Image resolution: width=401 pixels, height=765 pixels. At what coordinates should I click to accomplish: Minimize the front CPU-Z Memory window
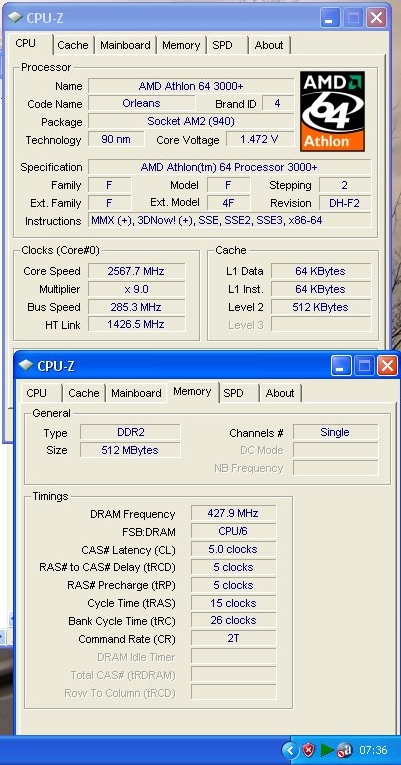341,365
